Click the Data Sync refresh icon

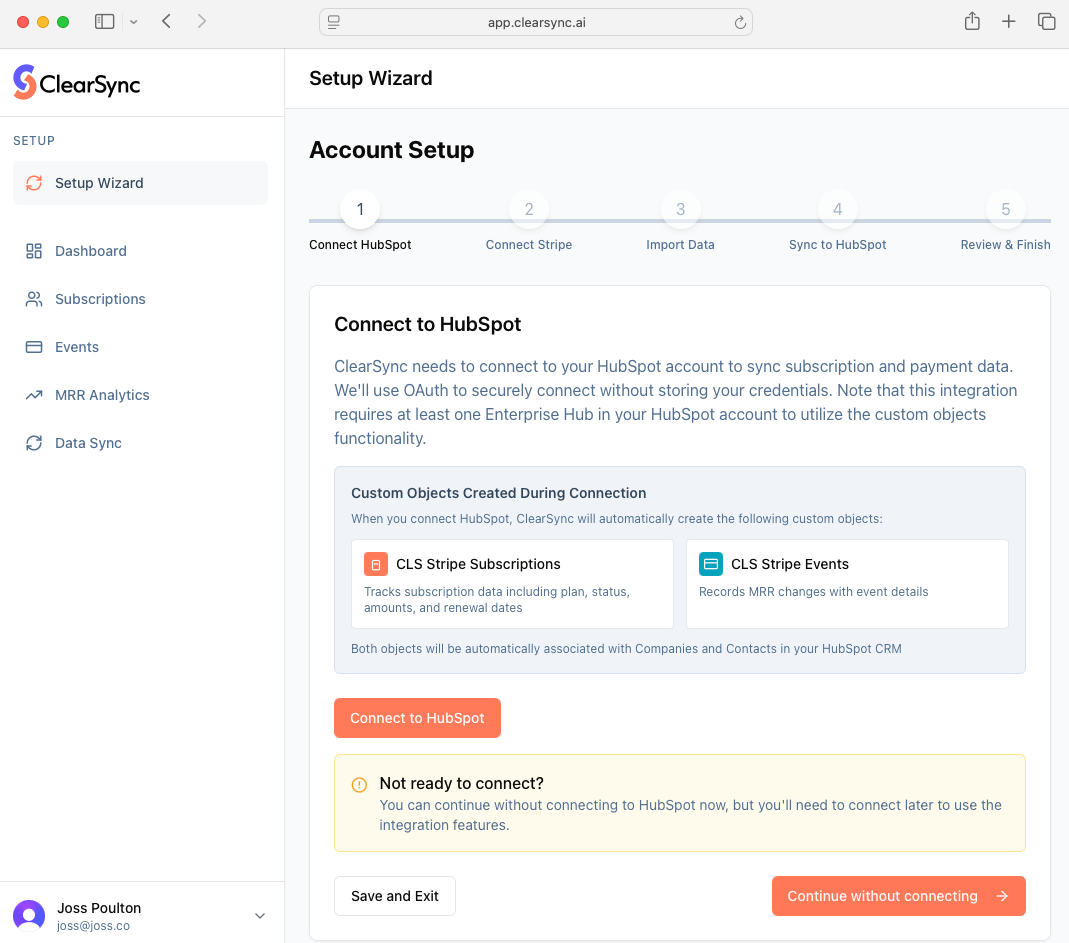pos(34,443)
